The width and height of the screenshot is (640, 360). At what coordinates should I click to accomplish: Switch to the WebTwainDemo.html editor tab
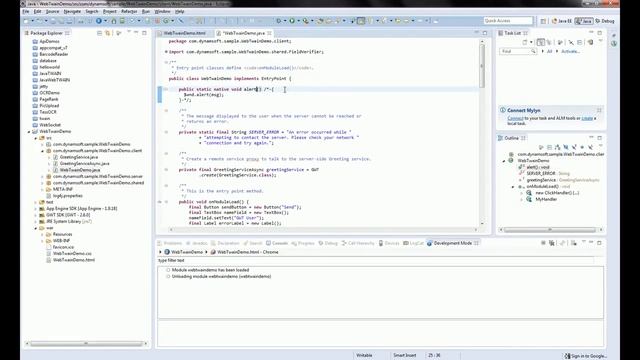[184, 33]
